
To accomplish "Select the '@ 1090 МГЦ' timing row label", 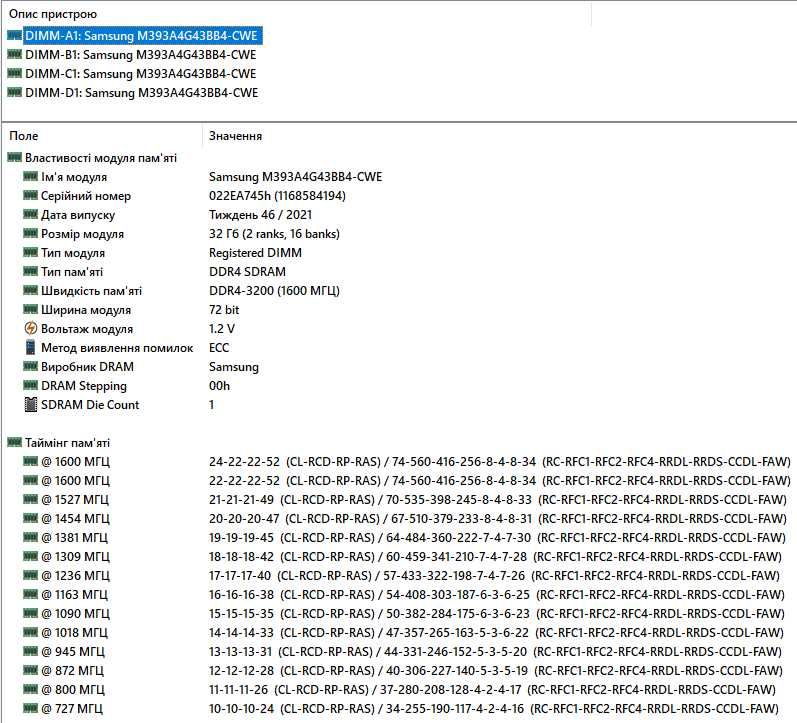I will (x=75, y=614).
